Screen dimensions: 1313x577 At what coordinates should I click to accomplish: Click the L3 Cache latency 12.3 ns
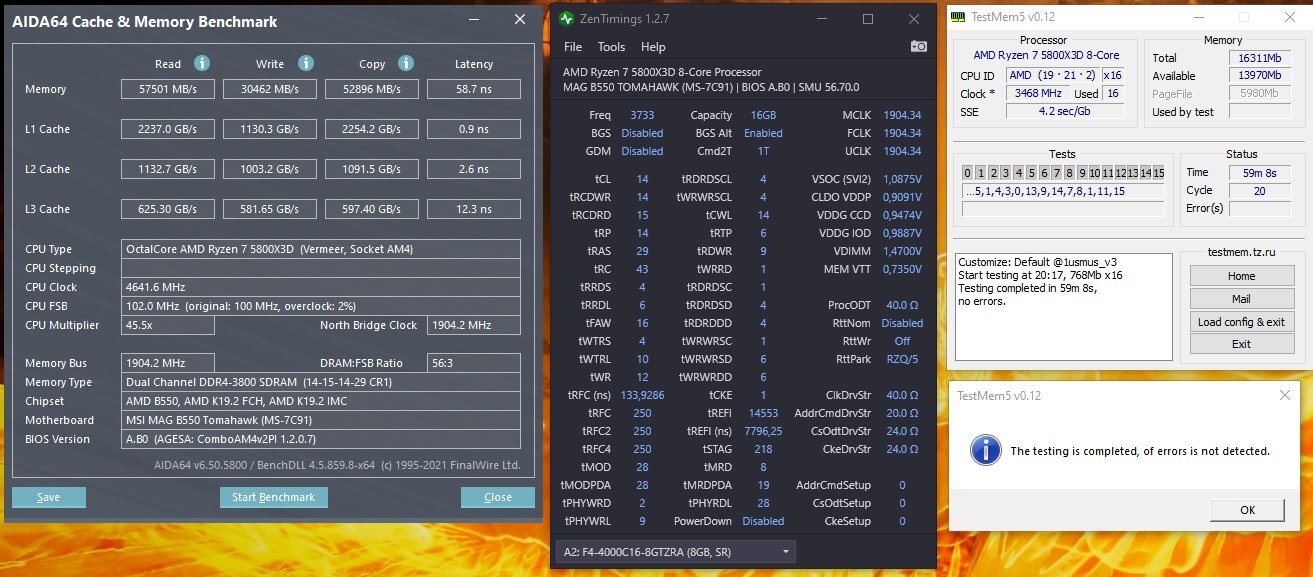point(474,209)
